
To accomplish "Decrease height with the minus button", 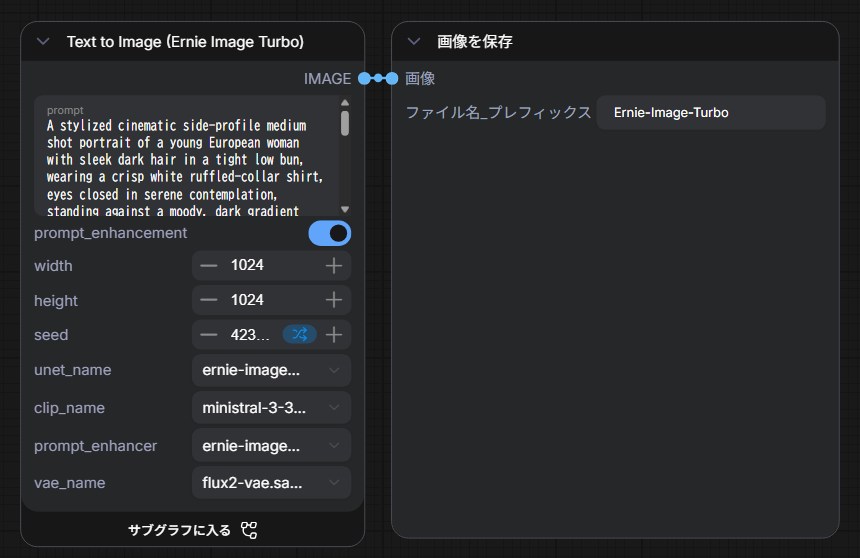I will 208,300.
